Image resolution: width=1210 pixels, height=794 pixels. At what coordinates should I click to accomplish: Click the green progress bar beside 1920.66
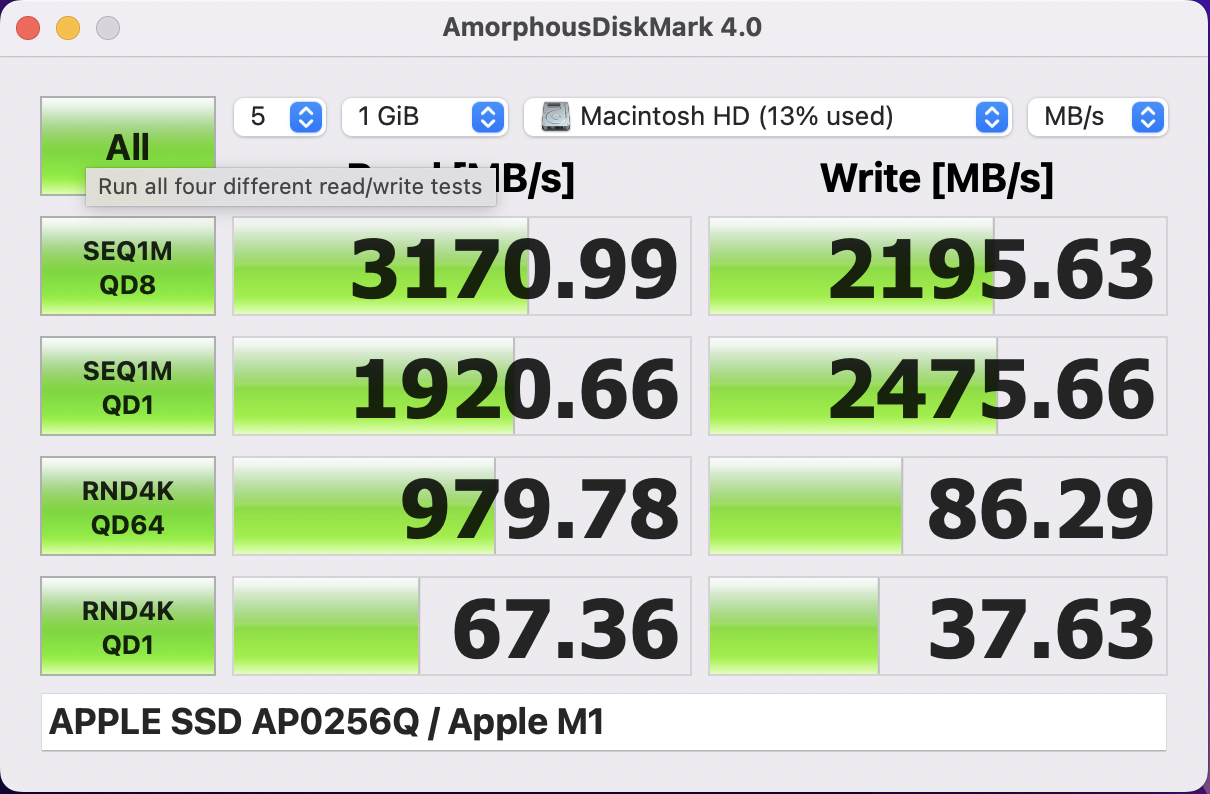point(370,386)
